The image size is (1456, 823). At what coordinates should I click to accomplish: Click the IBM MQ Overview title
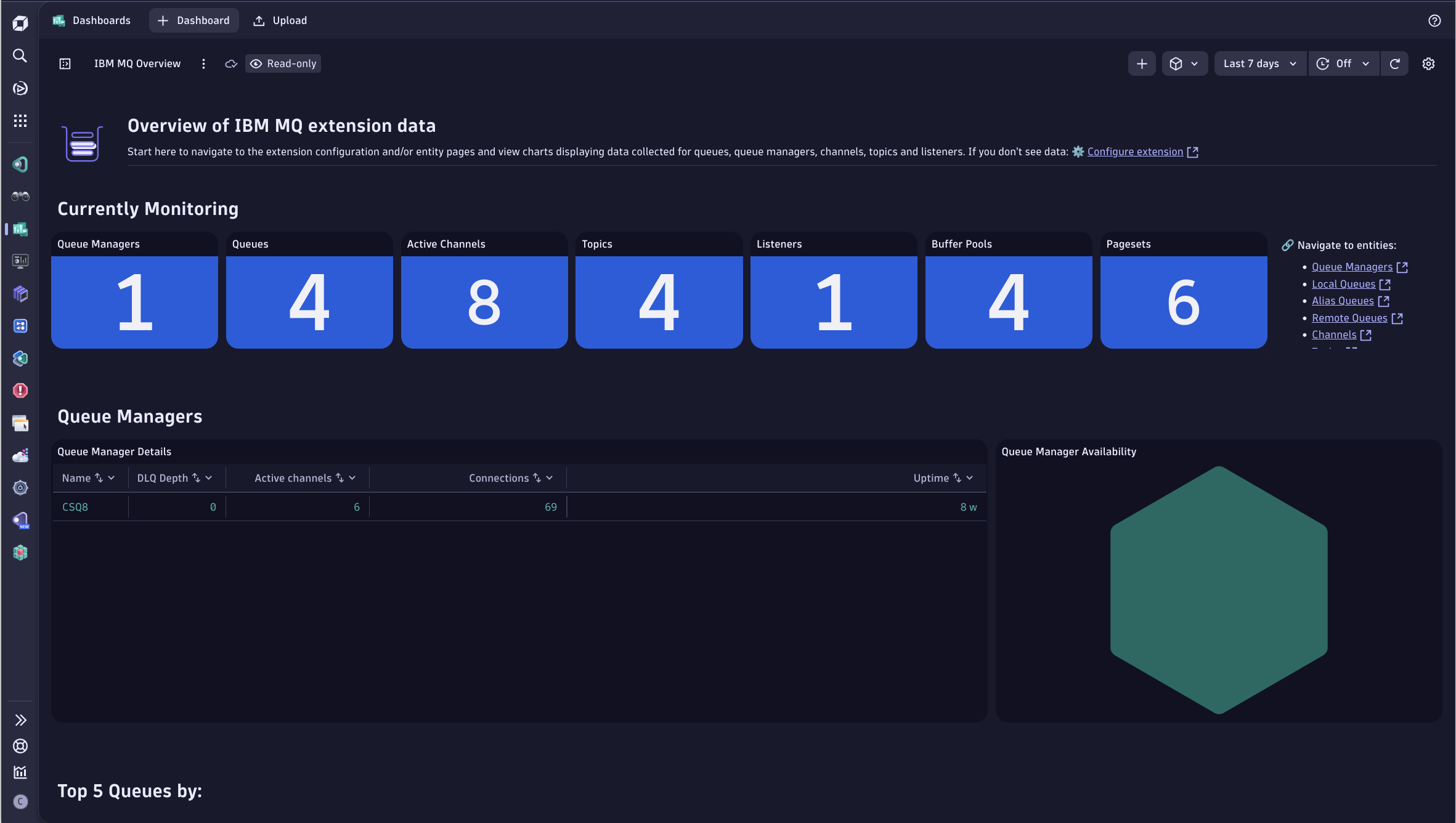pos(137,64)
